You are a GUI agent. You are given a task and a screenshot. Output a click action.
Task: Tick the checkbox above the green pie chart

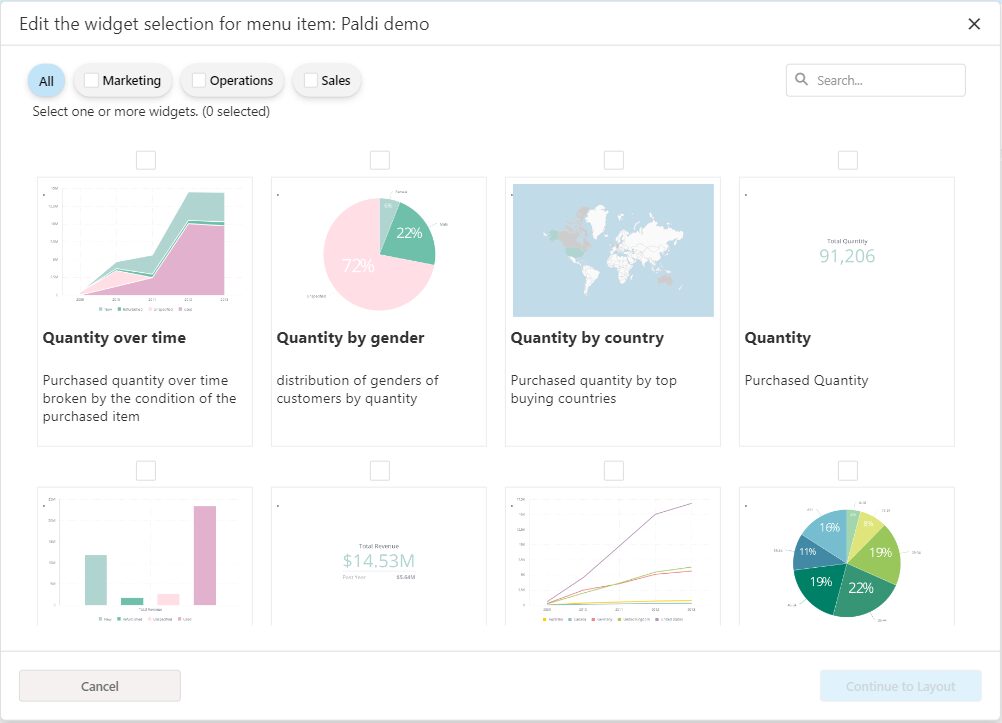[847, 469]
